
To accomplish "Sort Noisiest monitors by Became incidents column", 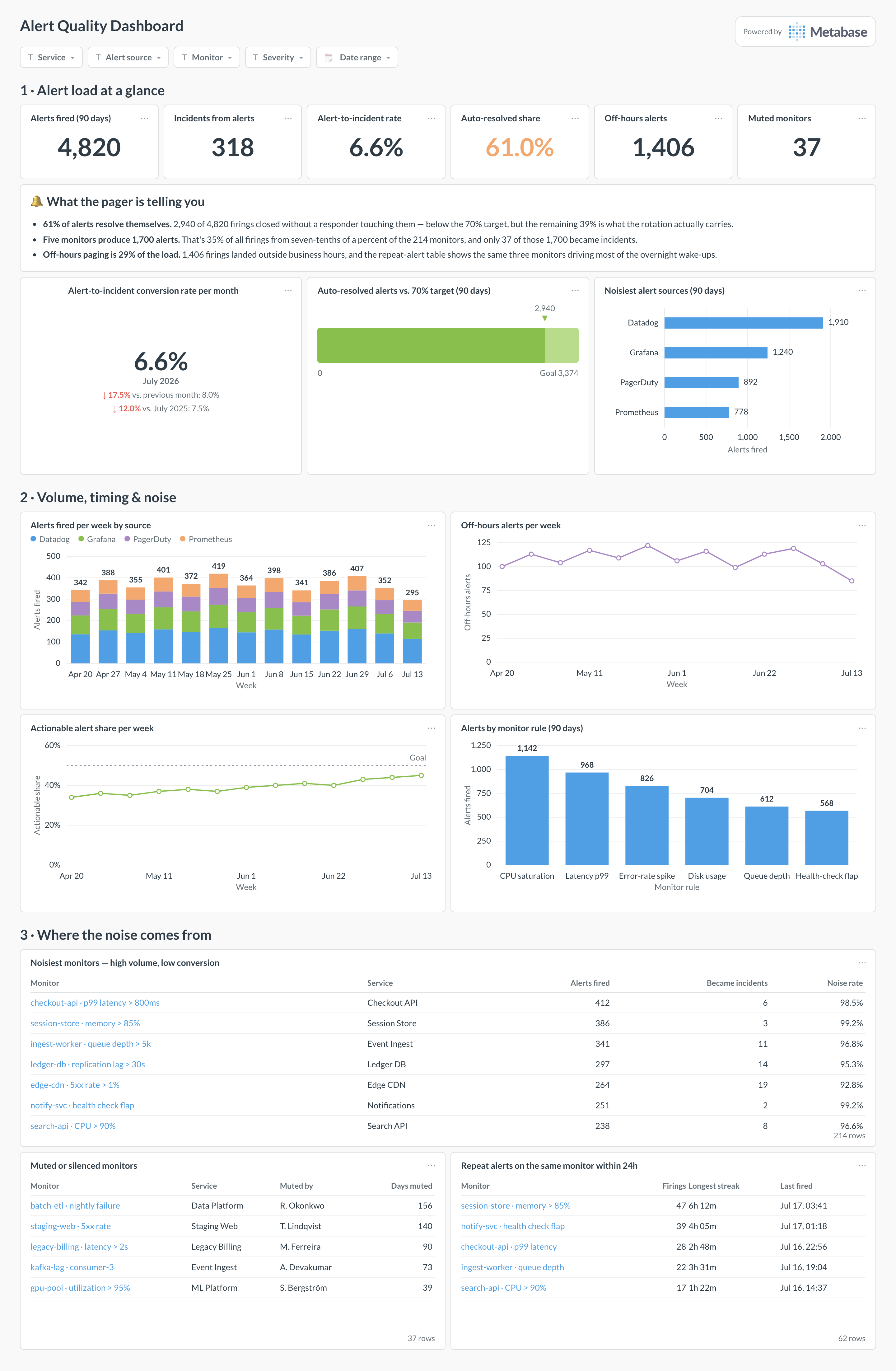I will point(737,983).
